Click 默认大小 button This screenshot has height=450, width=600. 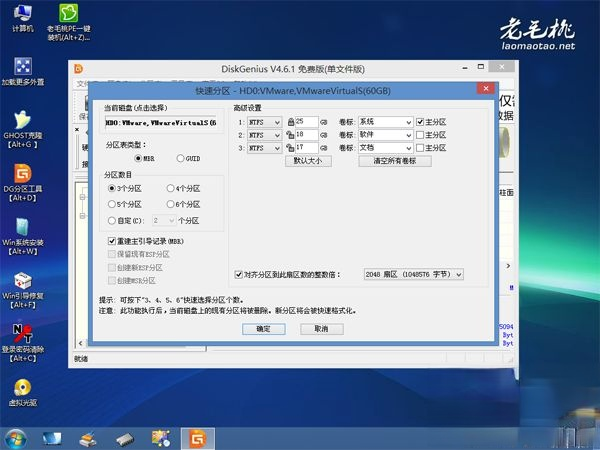pos(308,161)
